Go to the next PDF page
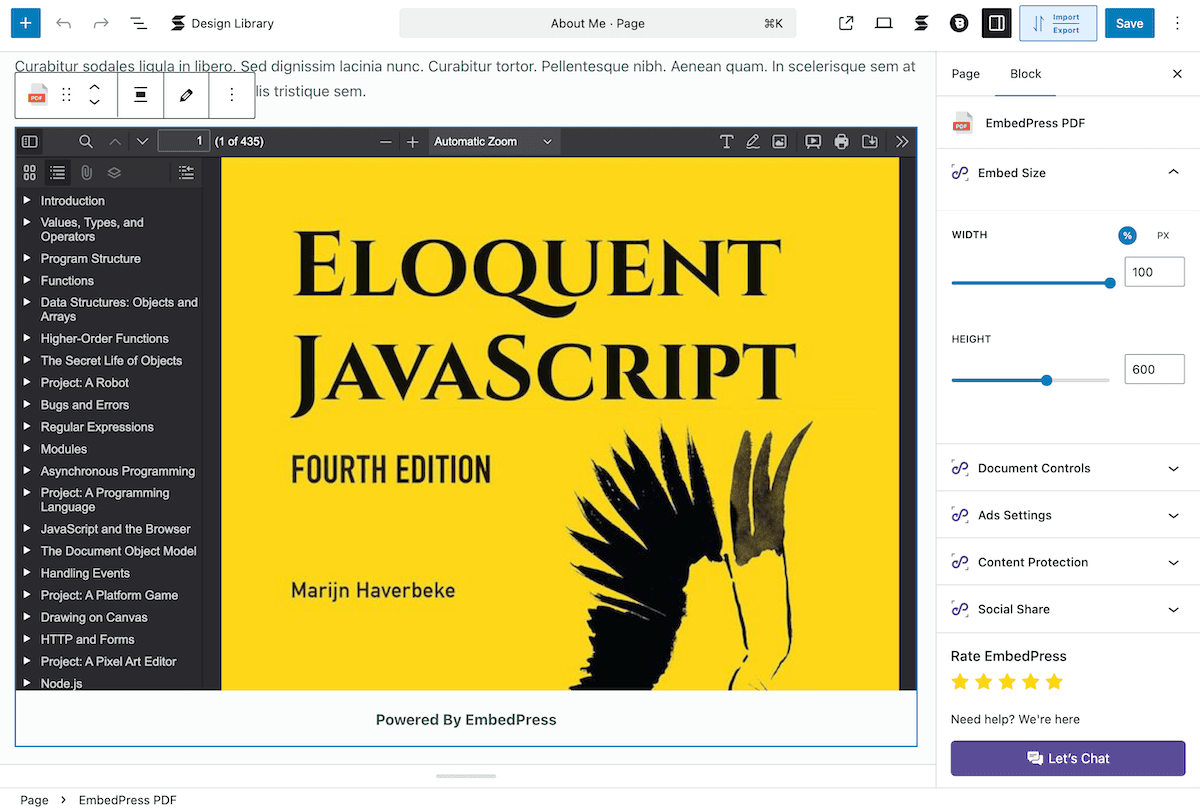Image resolution: width=1200 pixels, height=811 pixels. (142, 142)
